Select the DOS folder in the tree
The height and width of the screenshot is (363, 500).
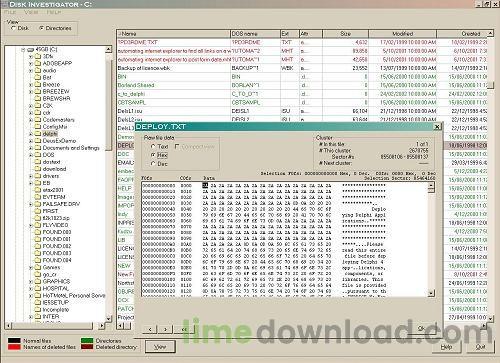(x=48, y=155)
